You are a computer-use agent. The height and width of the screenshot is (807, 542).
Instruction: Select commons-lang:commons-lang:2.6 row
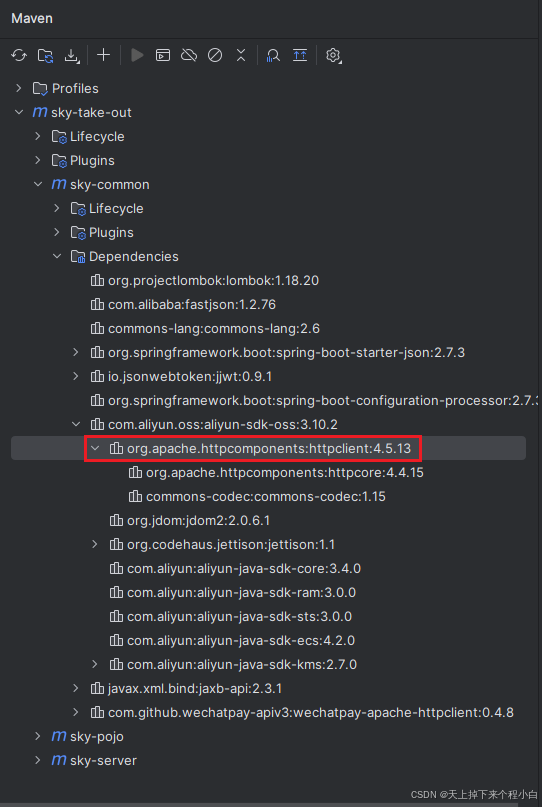[268, 328]
